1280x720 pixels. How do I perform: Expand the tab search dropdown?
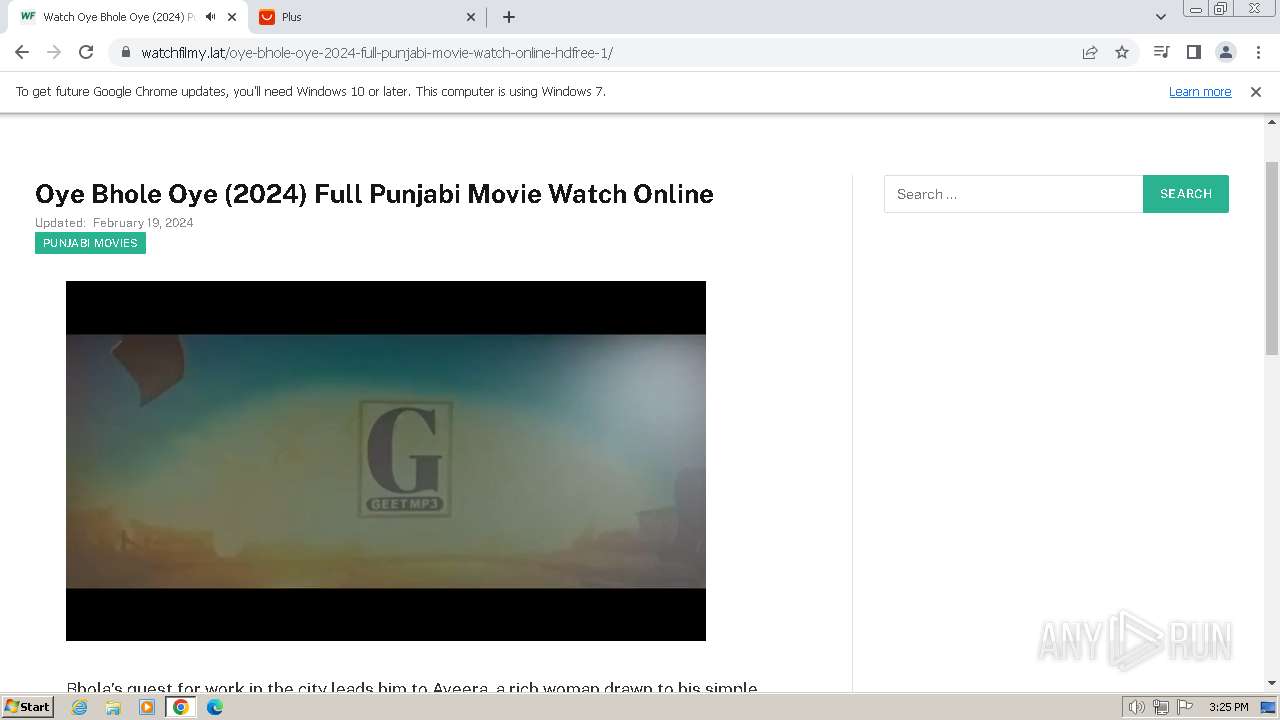(1160, 17)
